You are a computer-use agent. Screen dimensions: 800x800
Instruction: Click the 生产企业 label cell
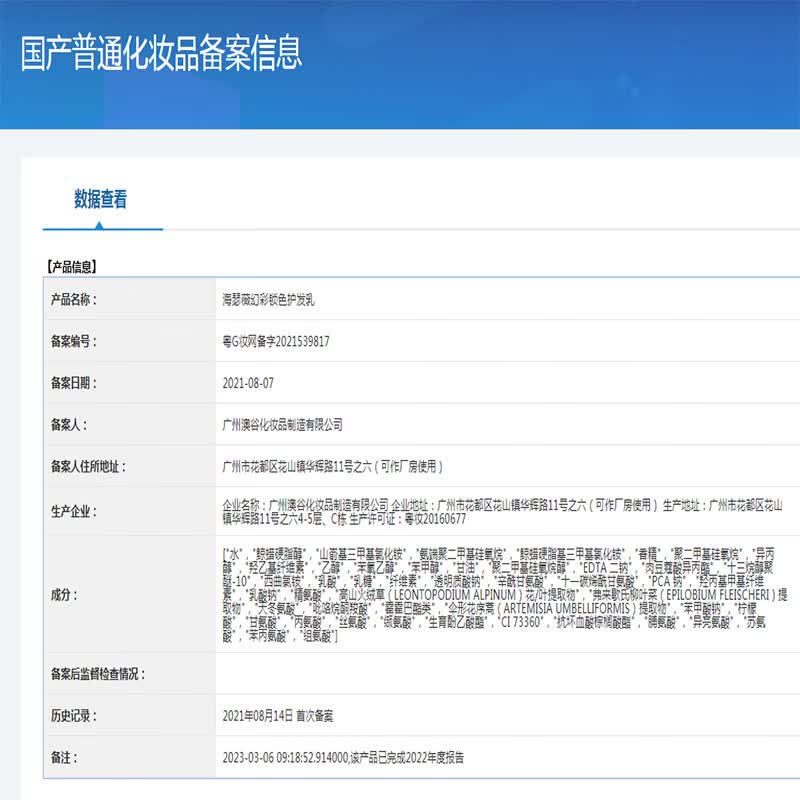130,511
